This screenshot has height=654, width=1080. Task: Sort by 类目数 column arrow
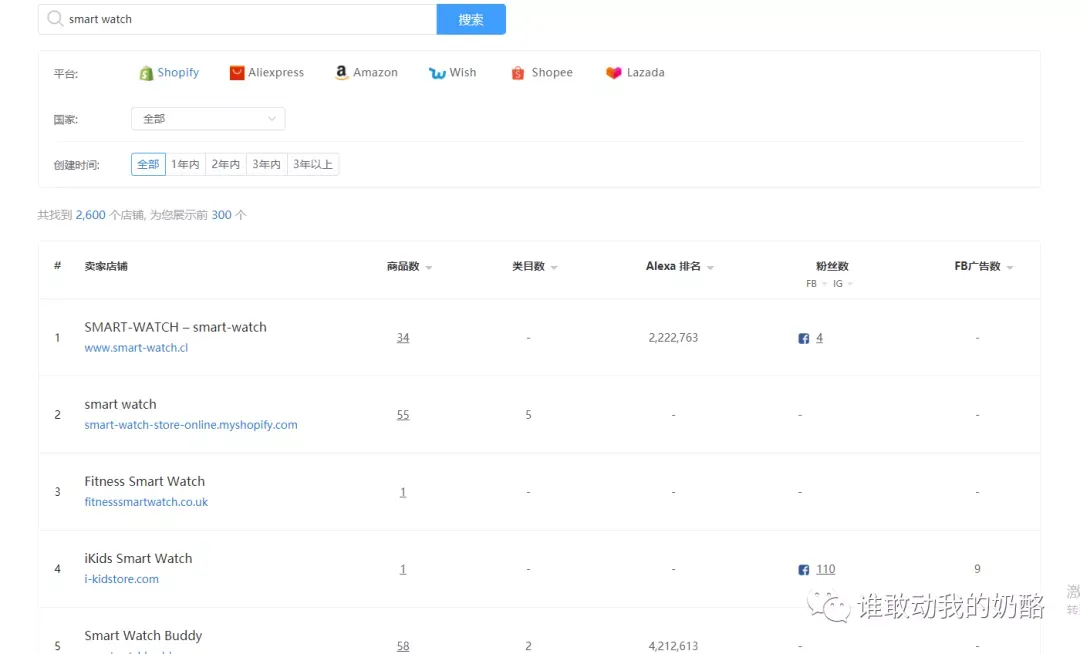(554, 267)
